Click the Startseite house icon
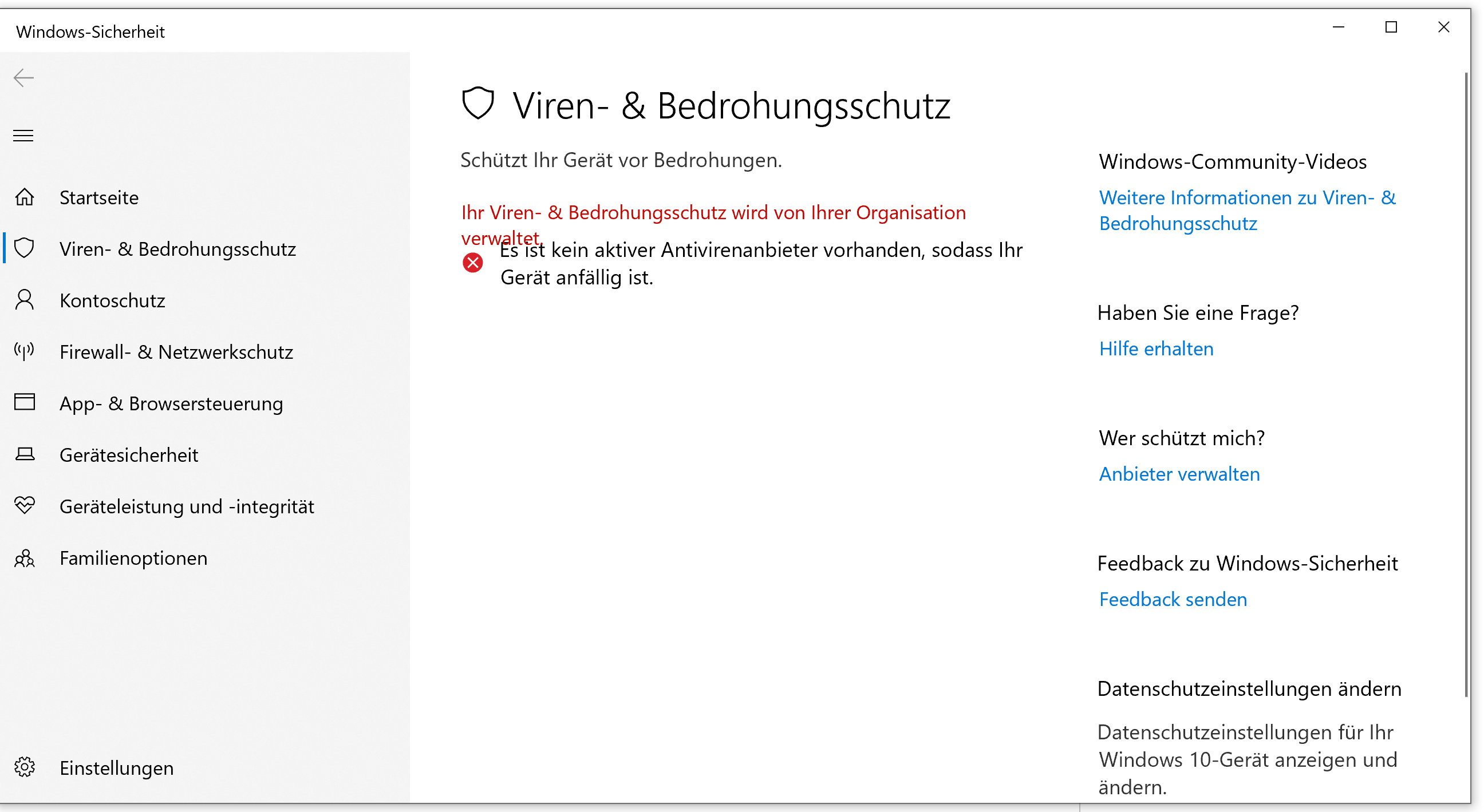 point(24,197)
